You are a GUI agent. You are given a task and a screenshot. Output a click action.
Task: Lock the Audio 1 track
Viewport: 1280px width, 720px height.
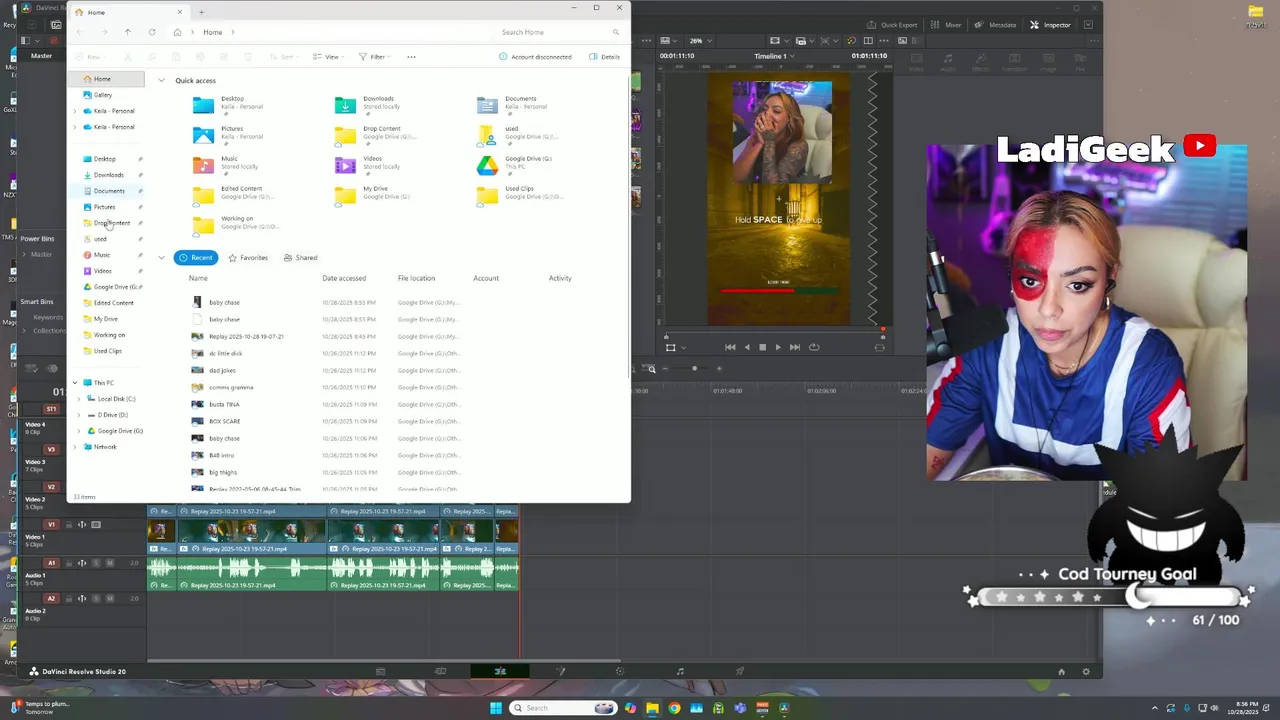tap(69, 563)
